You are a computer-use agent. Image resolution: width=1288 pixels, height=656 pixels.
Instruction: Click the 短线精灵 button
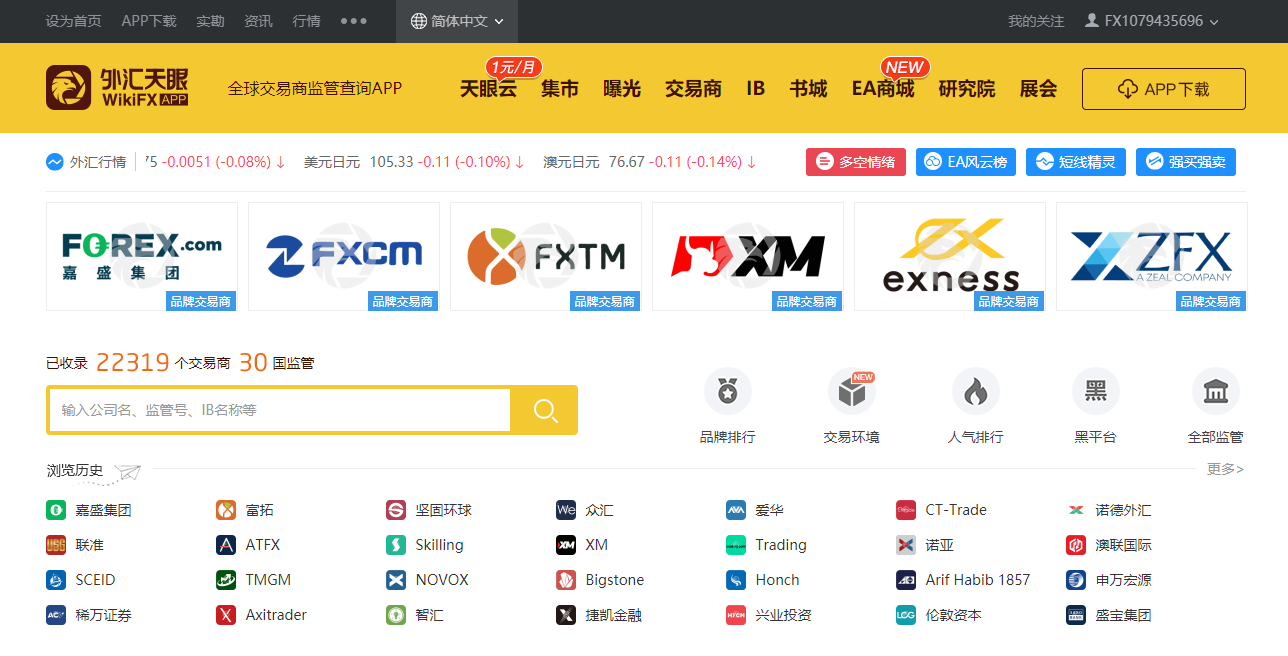tap(1076, 162)
